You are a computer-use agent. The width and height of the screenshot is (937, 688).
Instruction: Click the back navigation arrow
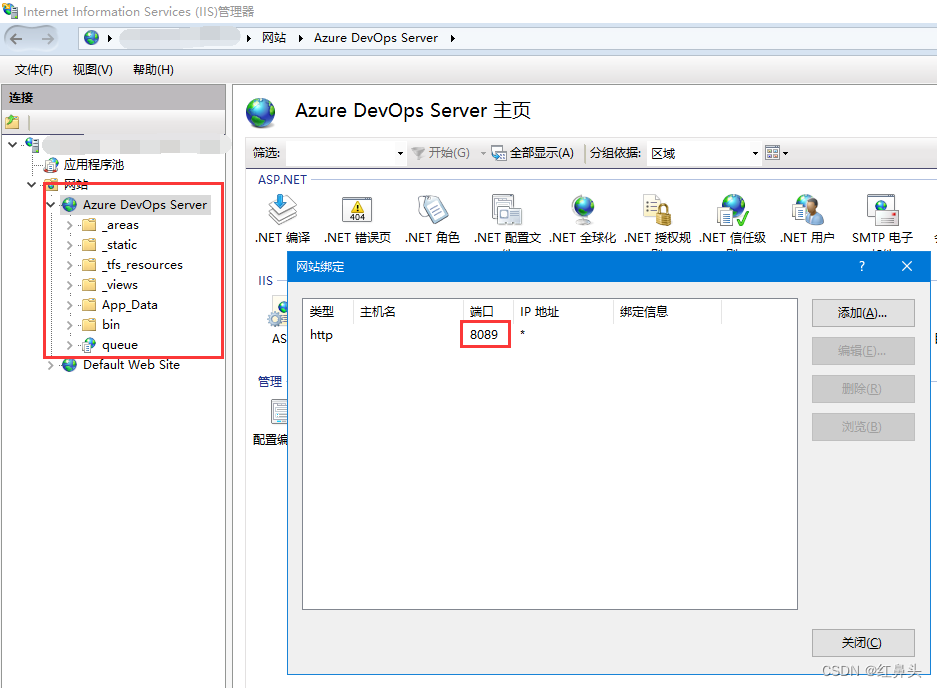coord(17,39)
